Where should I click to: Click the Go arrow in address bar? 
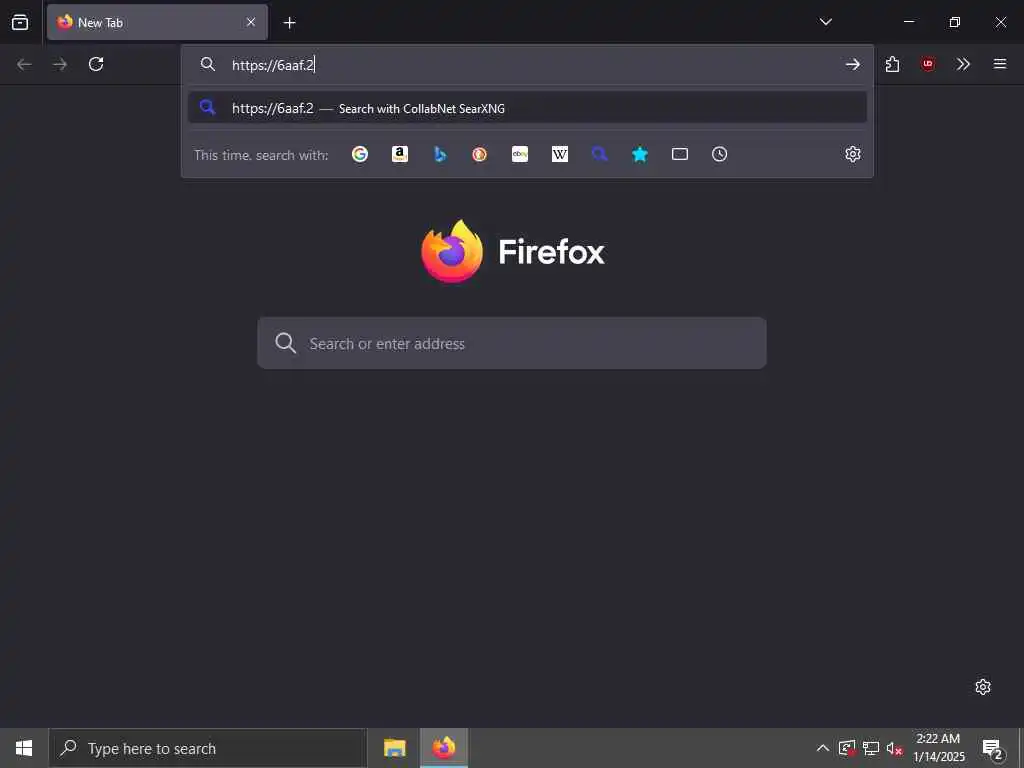click(x=852, y=64)
